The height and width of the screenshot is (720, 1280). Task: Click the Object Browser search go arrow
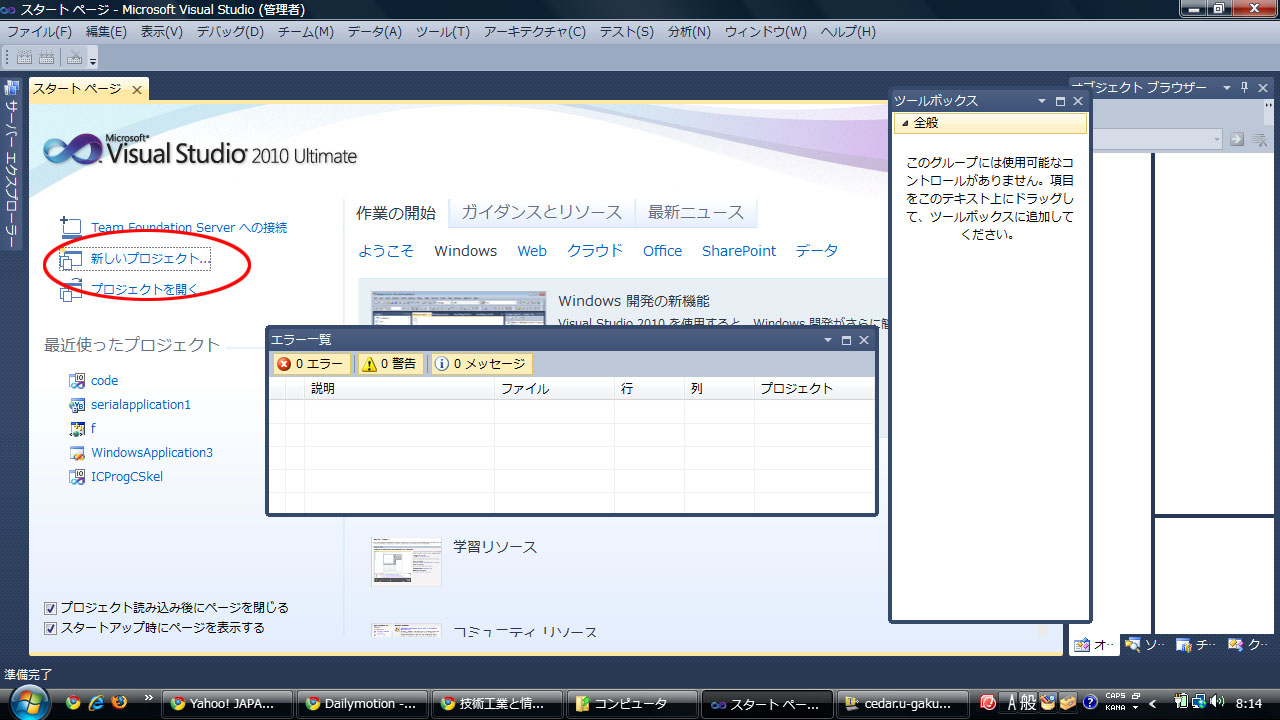[1237, 139]
